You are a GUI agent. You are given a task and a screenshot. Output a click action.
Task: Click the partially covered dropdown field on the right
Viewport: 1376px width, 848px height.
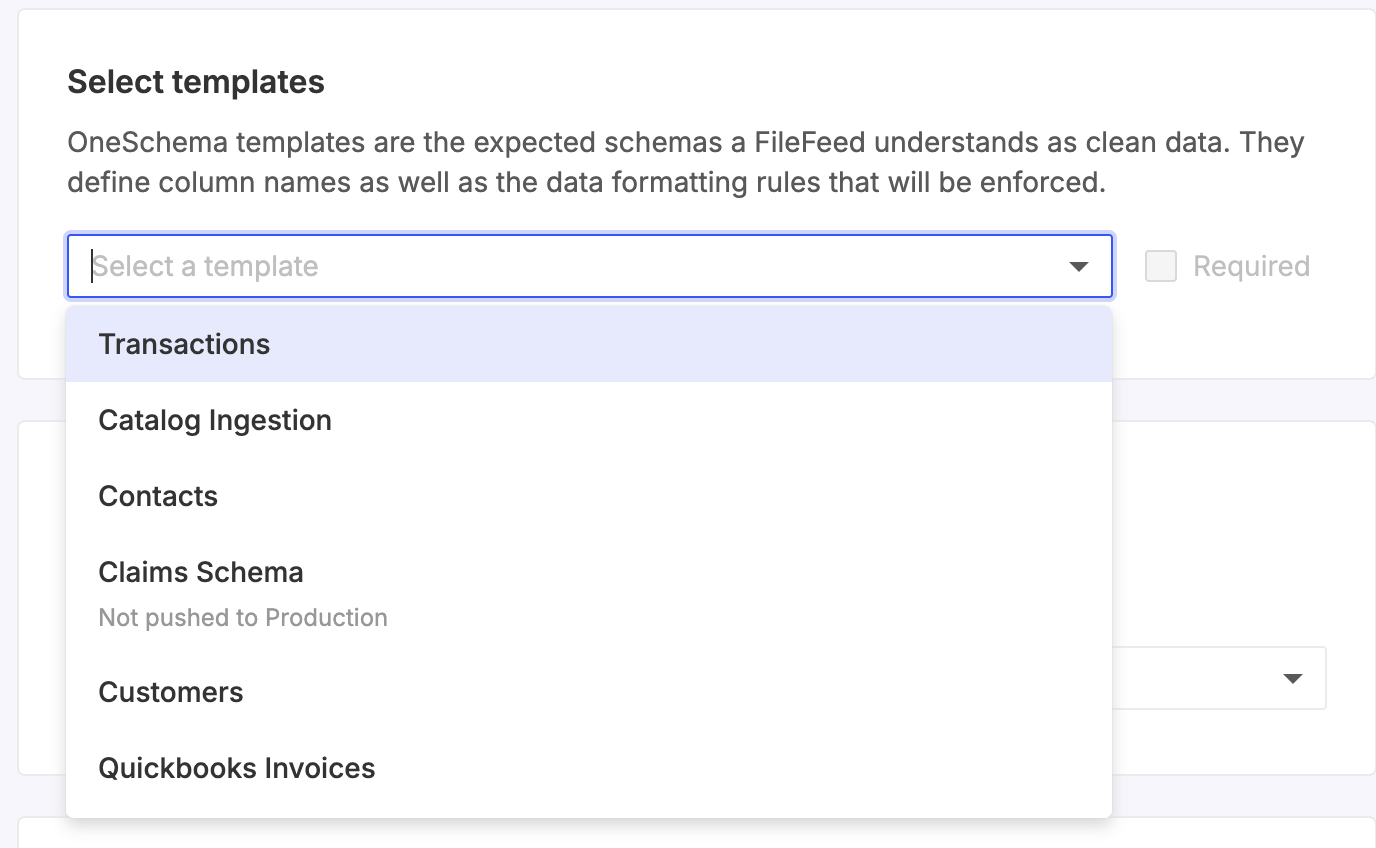pos(1220,679)
